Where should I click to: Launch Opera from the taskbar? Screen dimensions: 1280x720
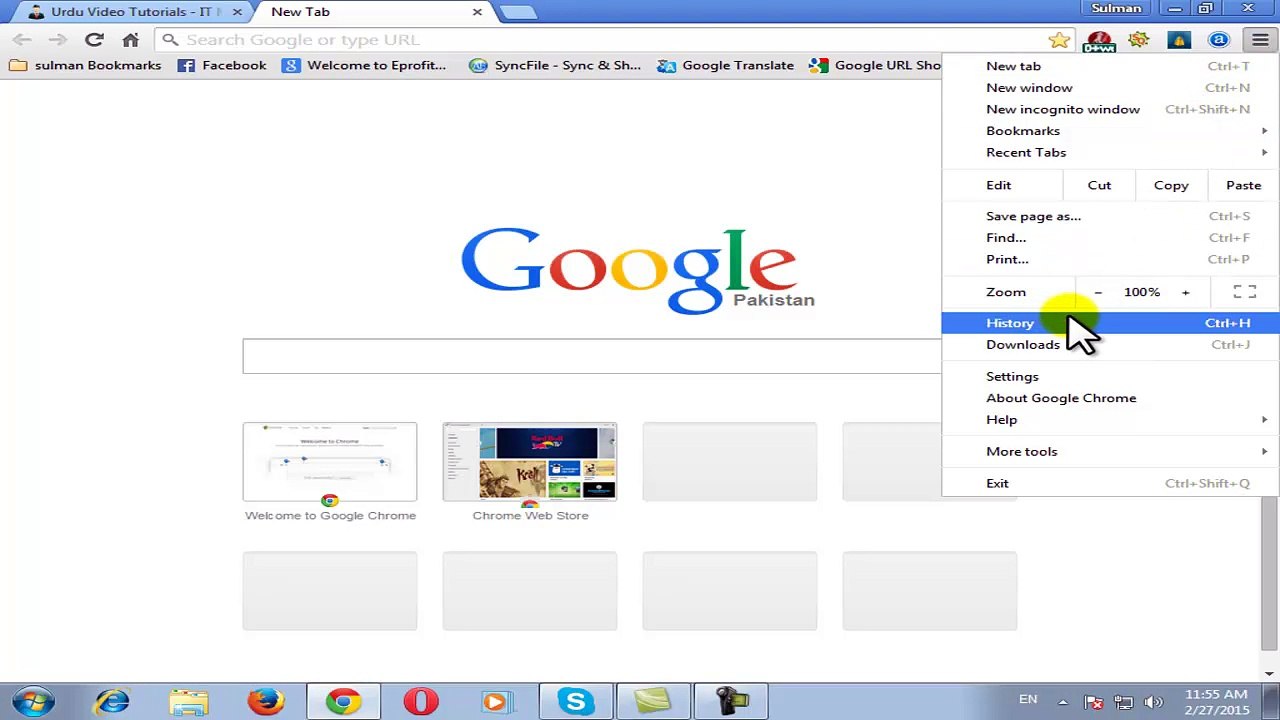pos(420,702)
